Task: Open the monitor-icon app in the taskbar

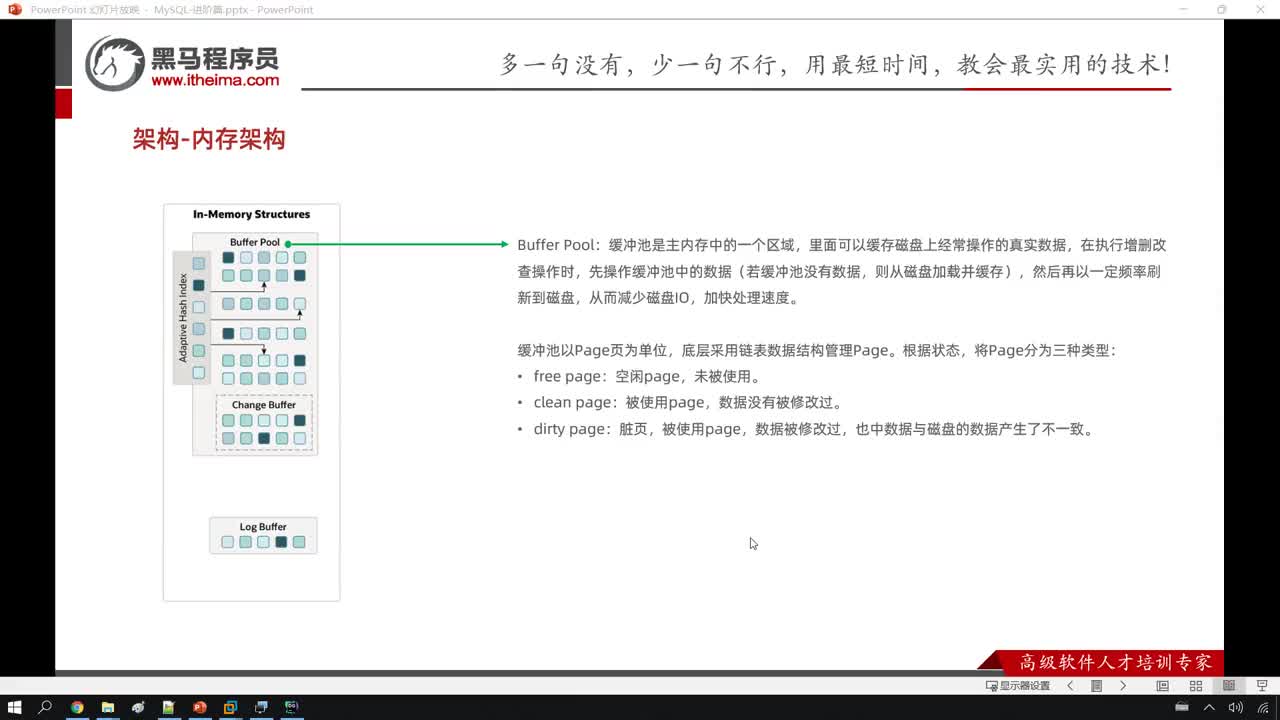Action: pos(261,707)
